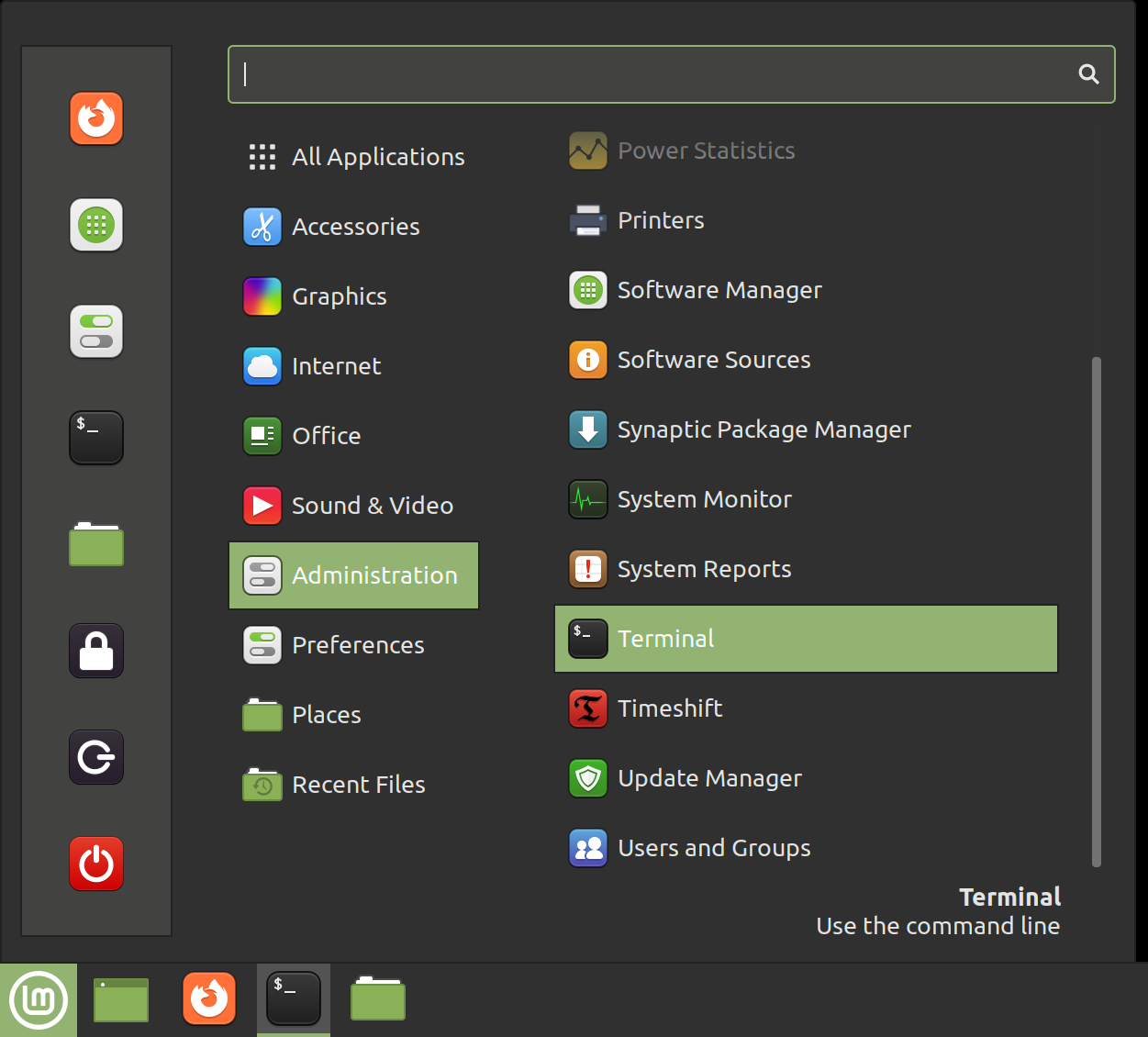The height and width of the screenshot is (1037, 1148).
Task: Click the Lock Screen padlock icon
Action: tap(96, 651)
